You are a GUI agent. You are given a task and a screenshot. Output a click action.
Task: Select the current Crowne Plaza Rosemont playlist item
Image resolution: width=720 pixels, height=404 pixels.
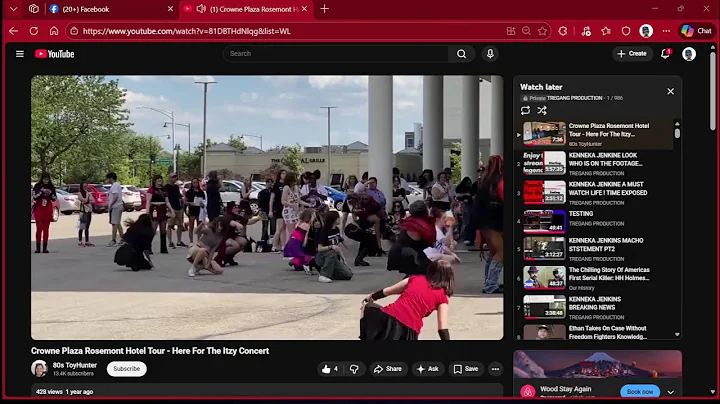click(x=595, y=134)
